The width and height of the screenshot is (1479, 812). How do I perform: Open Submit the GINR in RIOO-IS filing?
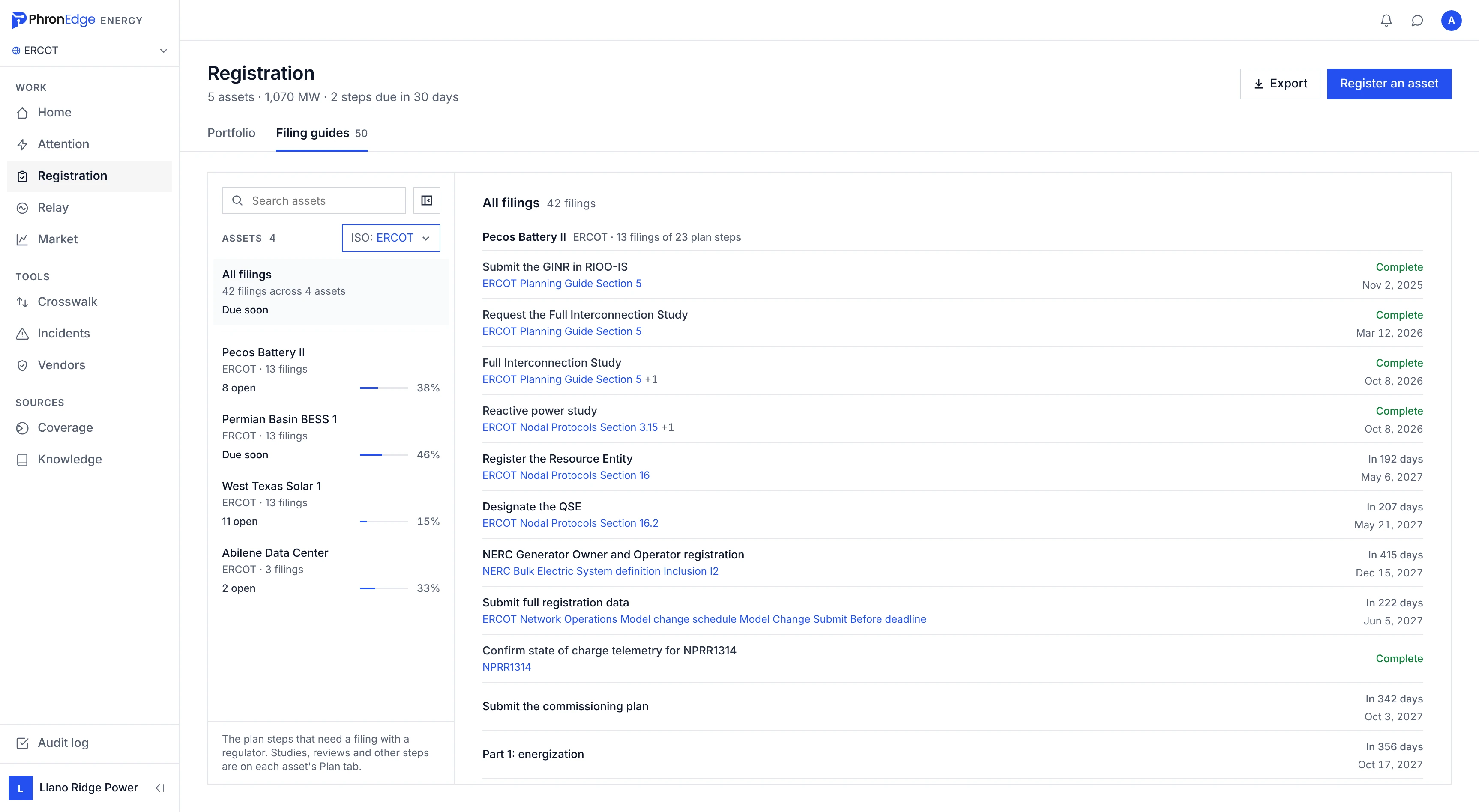[x=952, y=275]
